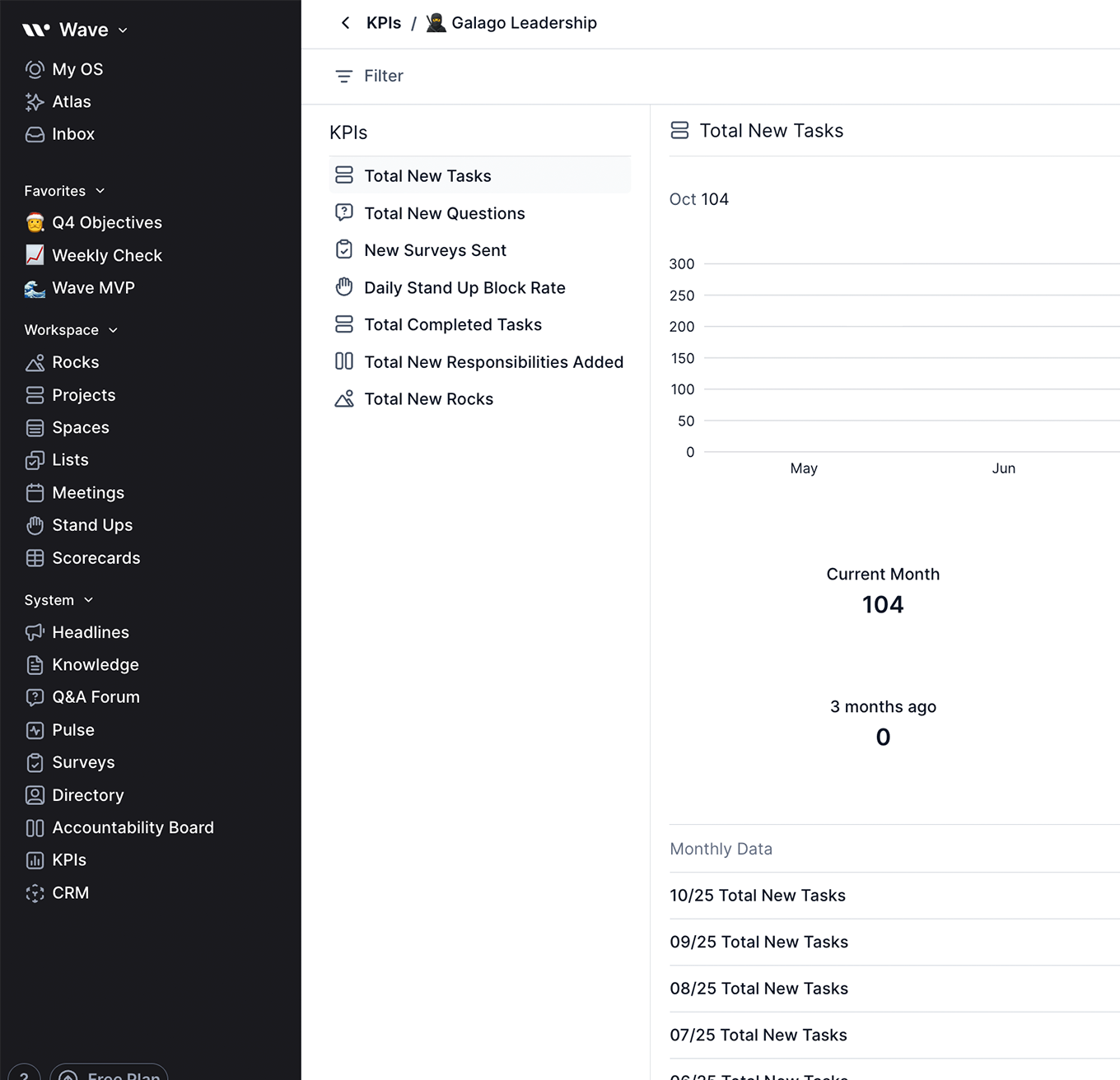Open the Pulse activity icon

[35, 730]
